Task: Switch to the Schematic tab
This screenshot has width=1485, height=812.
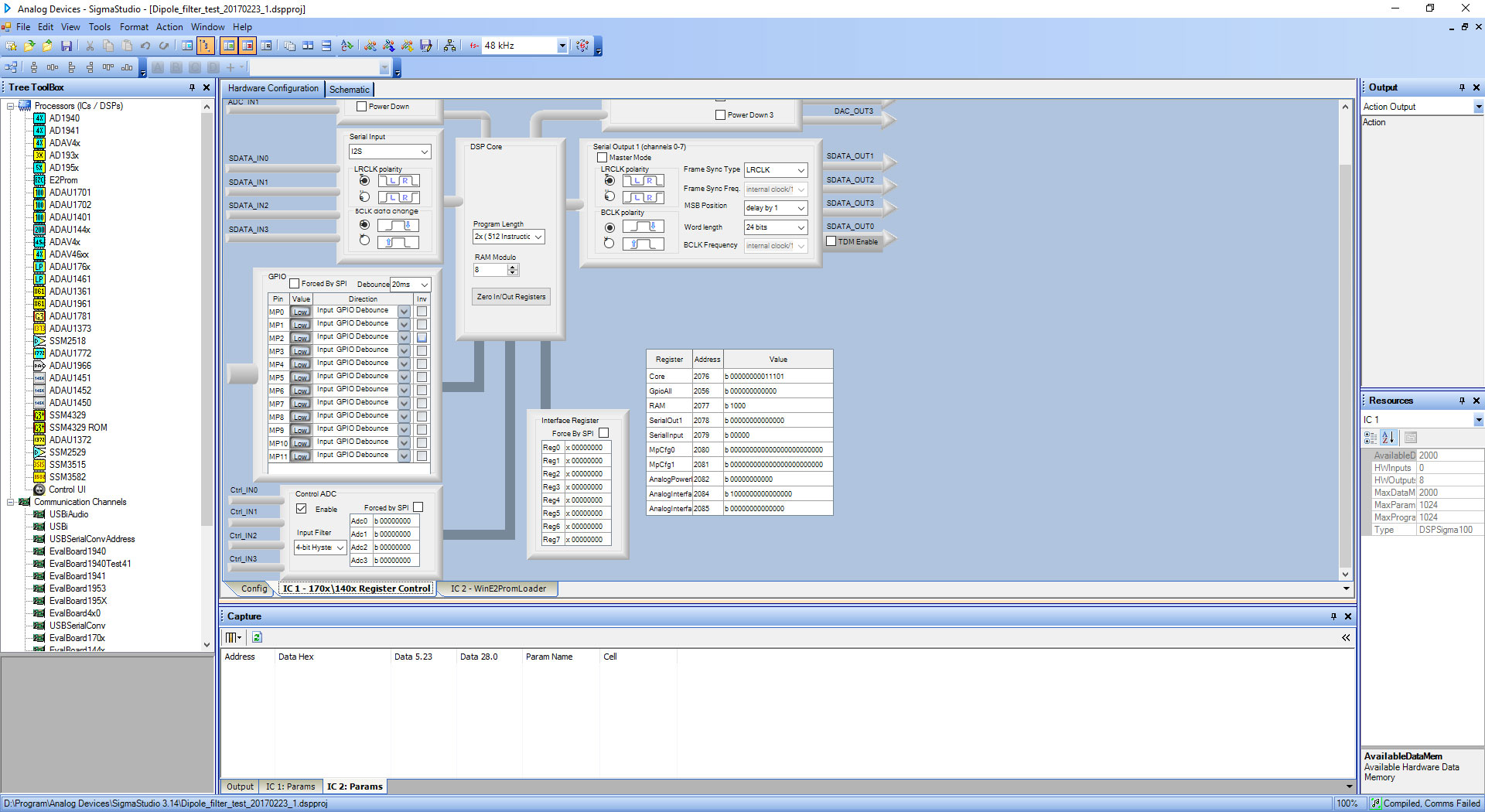Action: [350, 89]
